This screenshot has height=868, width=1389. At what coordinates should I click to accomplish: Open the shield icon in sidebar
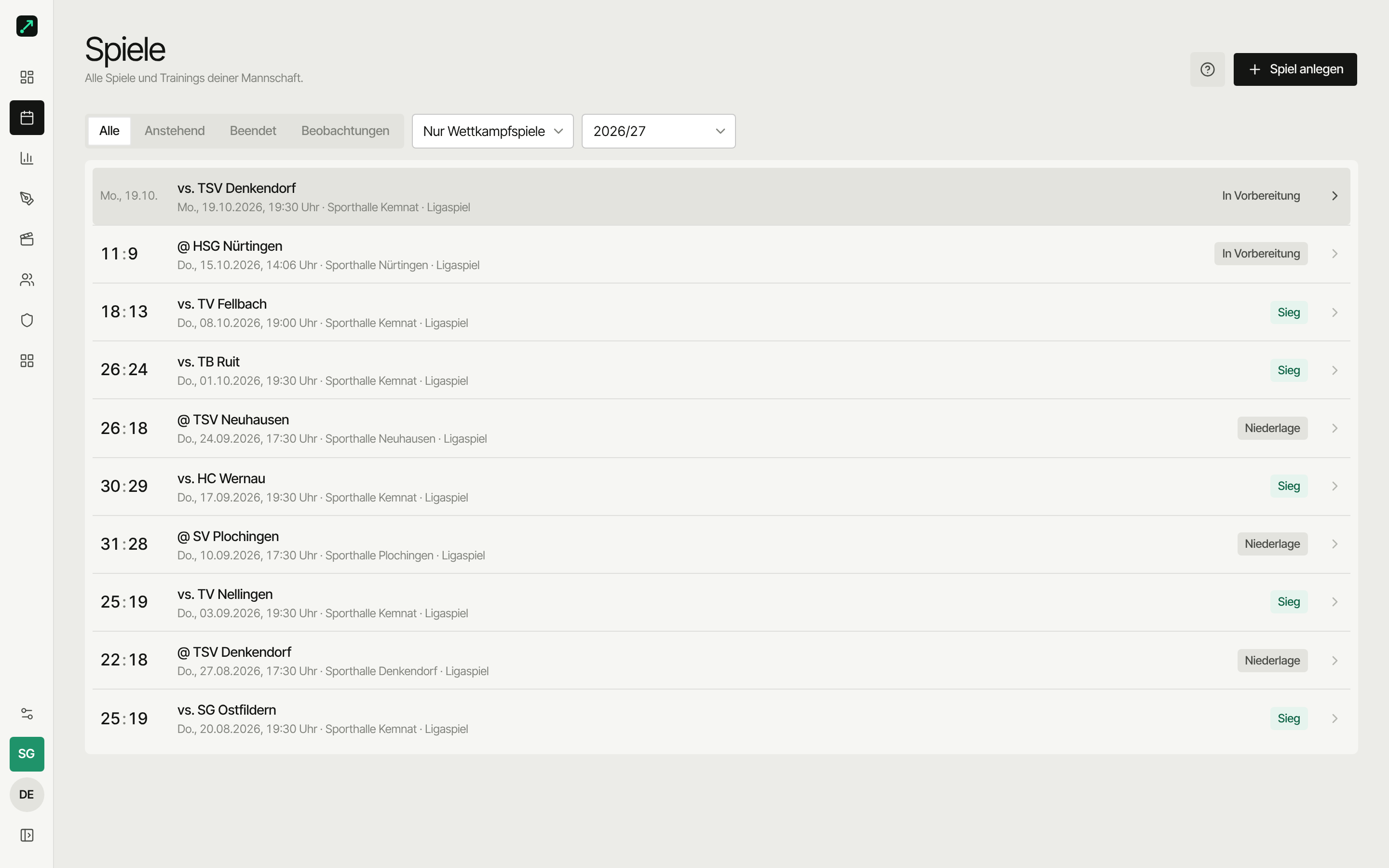27,320
